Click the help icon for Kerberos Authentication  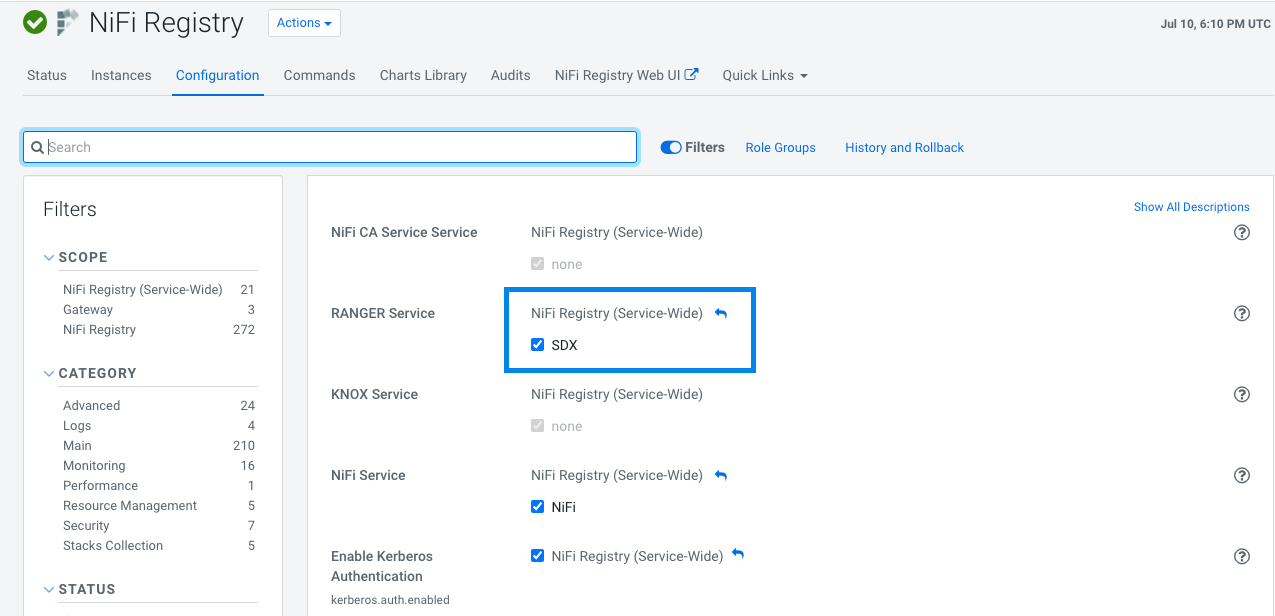coord(1242,557)
